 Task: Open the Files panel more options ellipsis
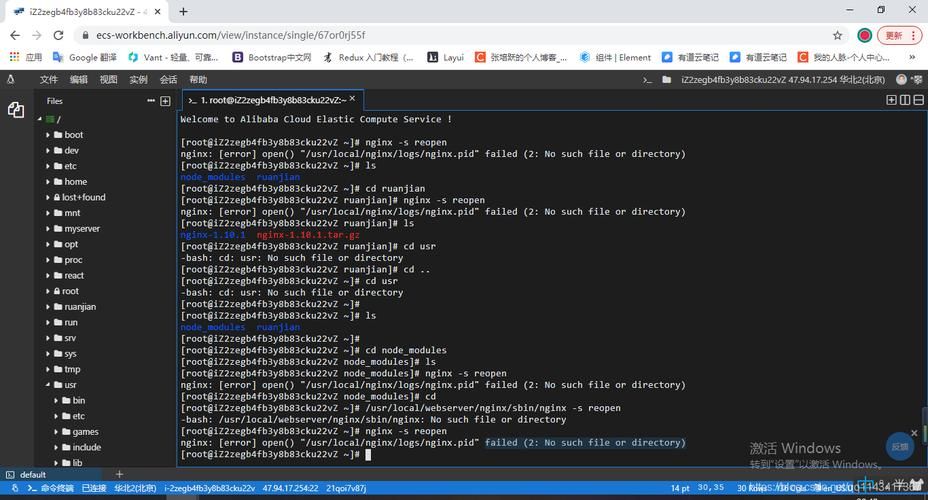click(151, 101)
